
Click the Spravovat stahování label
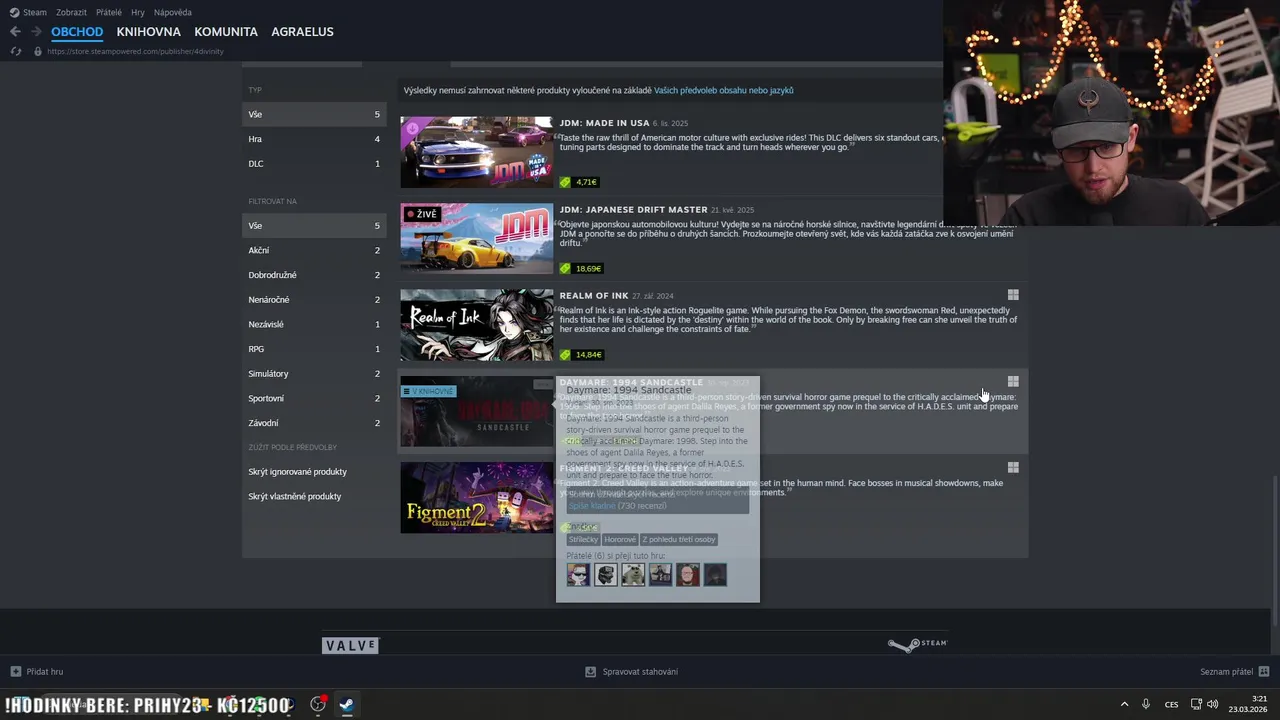(640, 671)
